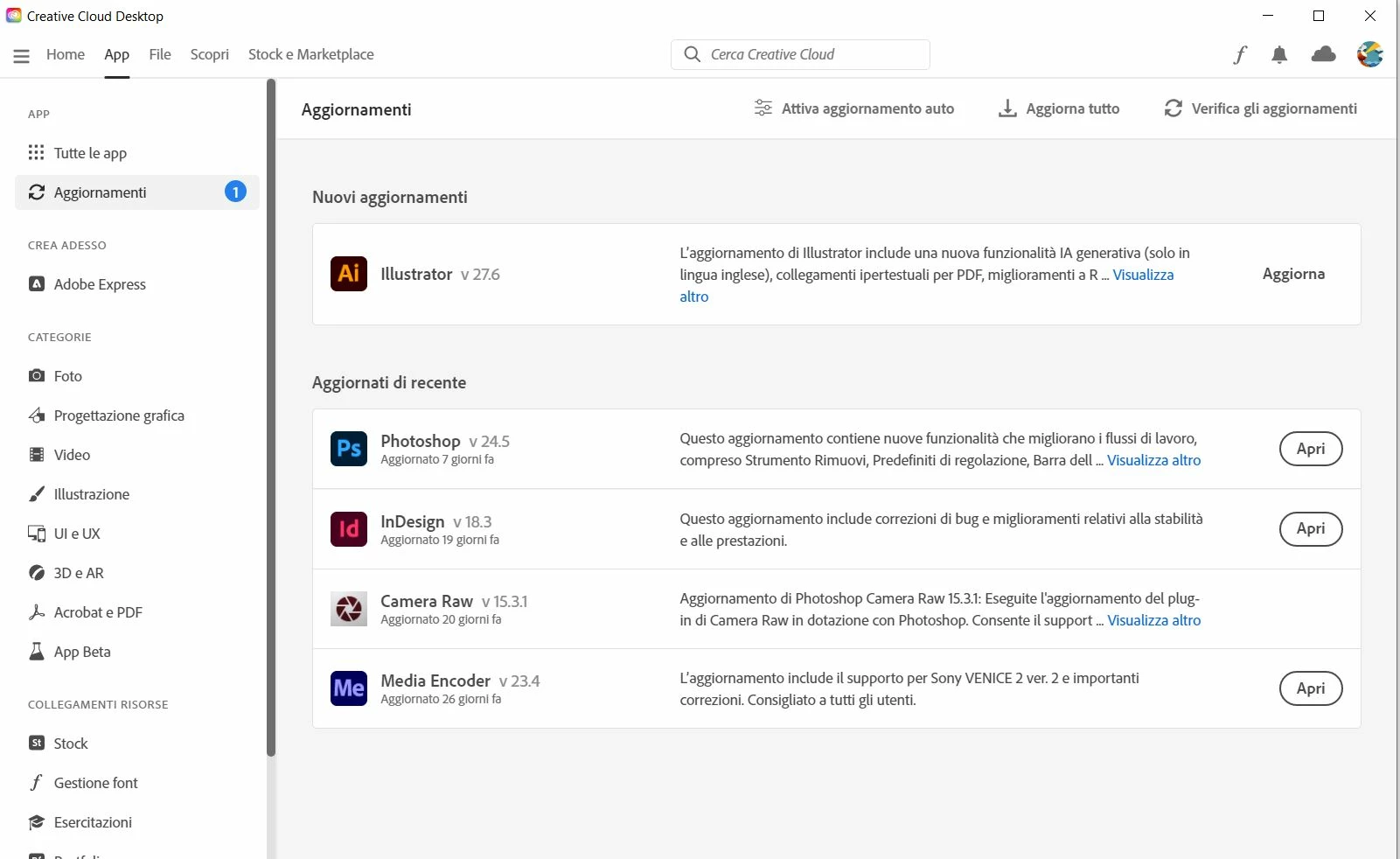The image size is (1400, 859).
Task: Click the search magnifier icon
Action: tap(693, 54)
